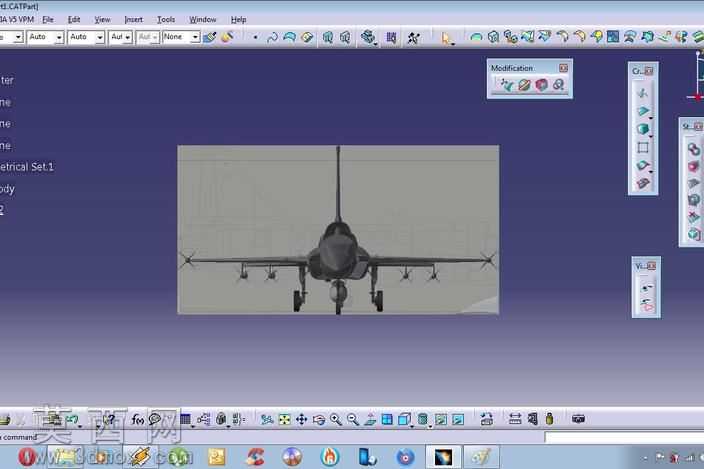Toggle the Swap visible space icon
The image size is (704, 469).
[458, 419]
